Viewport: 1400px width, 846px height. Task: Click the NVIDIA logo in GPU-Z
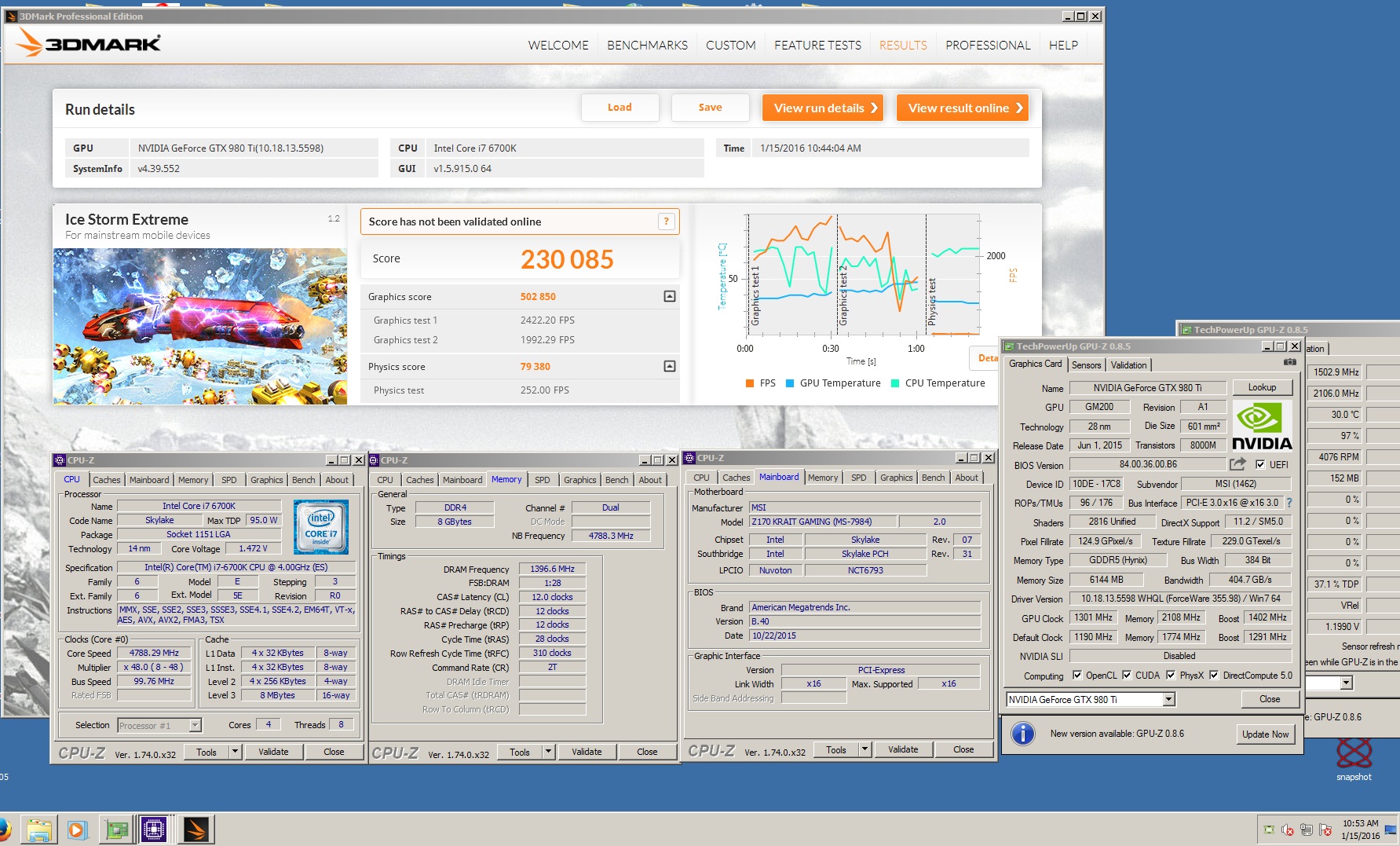[1262, 426]
